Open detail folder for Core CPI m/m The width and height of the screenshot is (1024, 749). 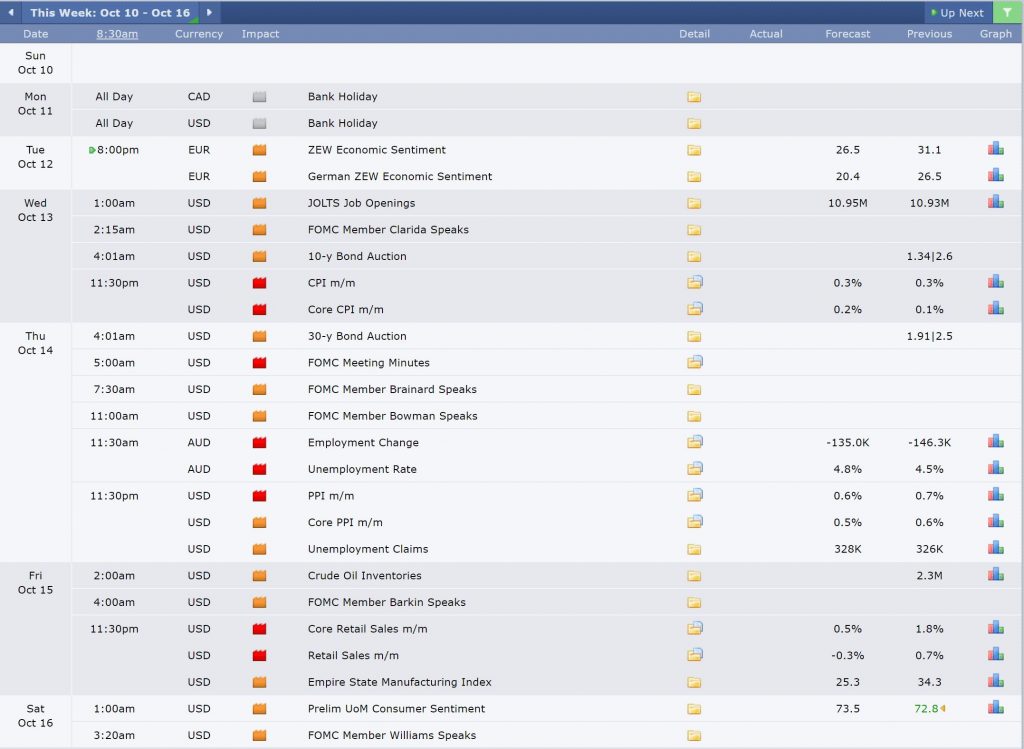[695, 309]
